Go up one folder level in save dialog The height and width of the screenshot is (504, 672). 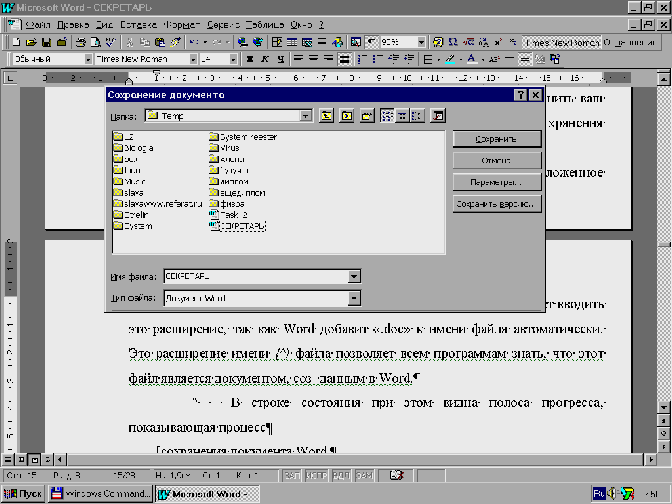click(x=327, y=116)
